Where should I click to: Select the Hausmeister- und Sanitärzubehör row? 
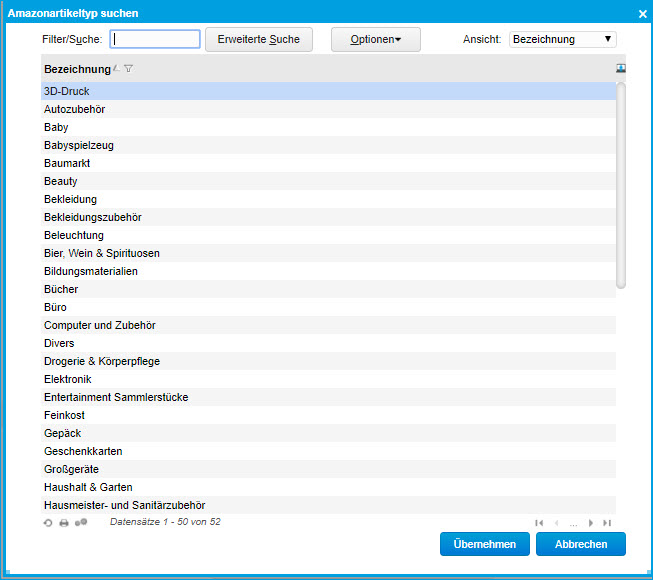click(x=328, y=505)
